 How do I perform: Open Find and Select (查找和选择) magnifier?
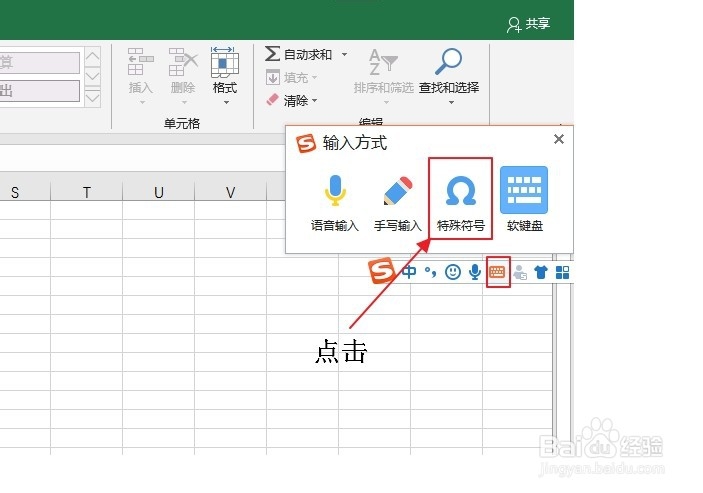(x=449, y=71)
